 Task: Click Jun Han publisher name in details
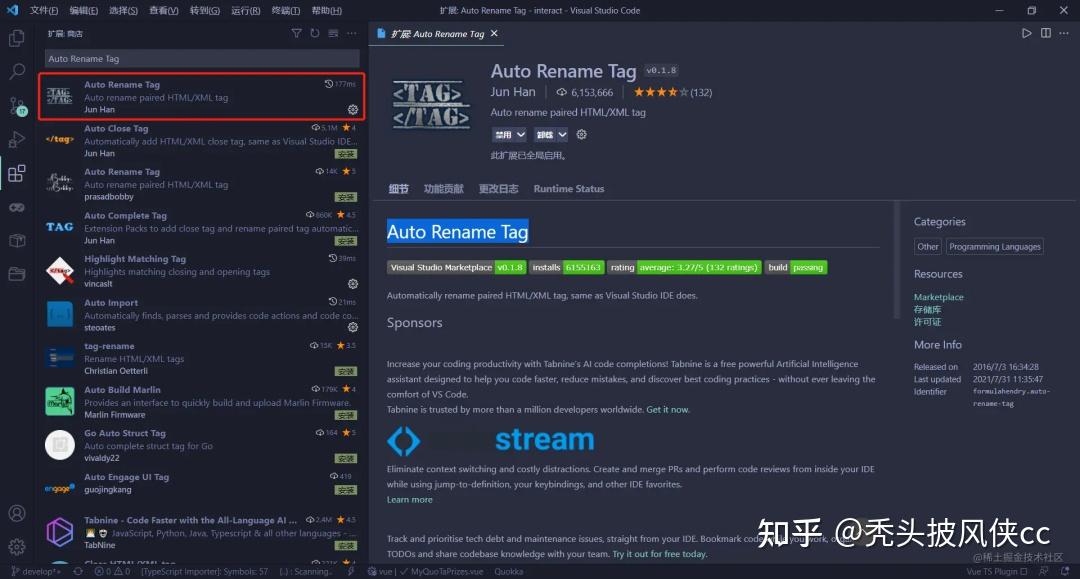coord(512,92)
